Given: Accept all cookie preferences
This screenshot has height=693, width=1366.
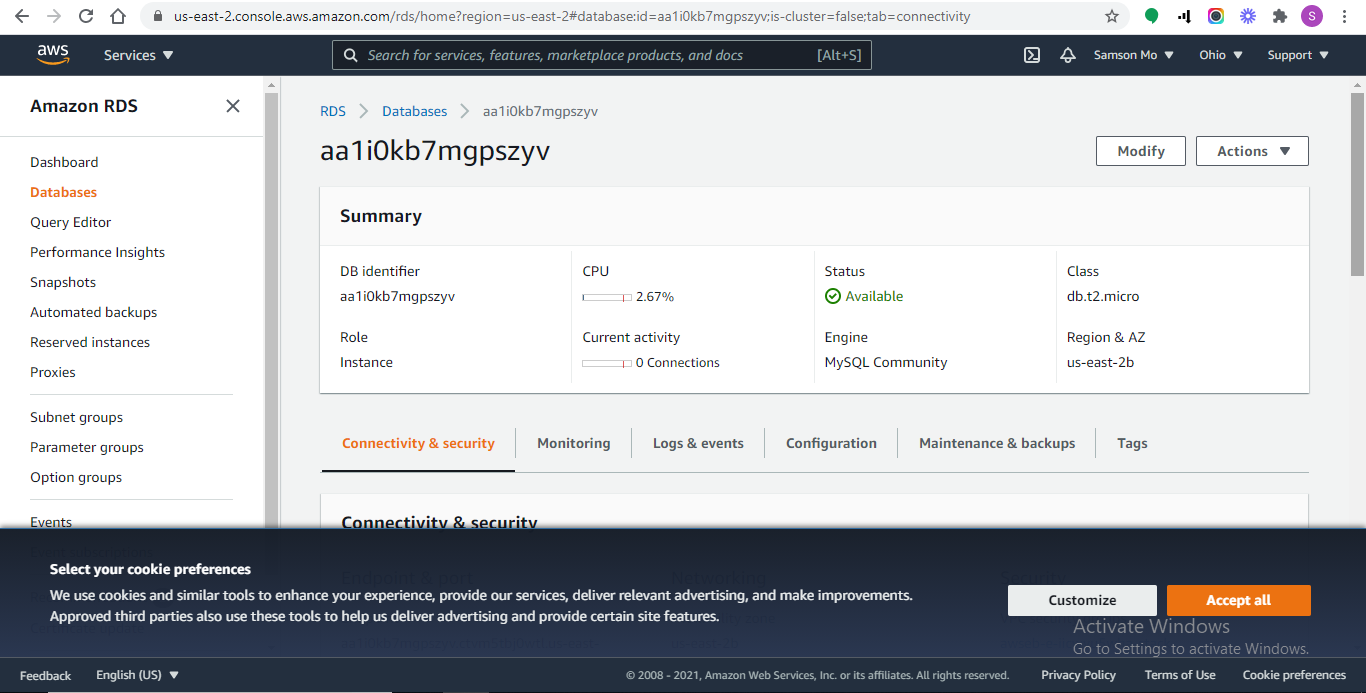Looking at the screenshot, I should point(1238,600).
